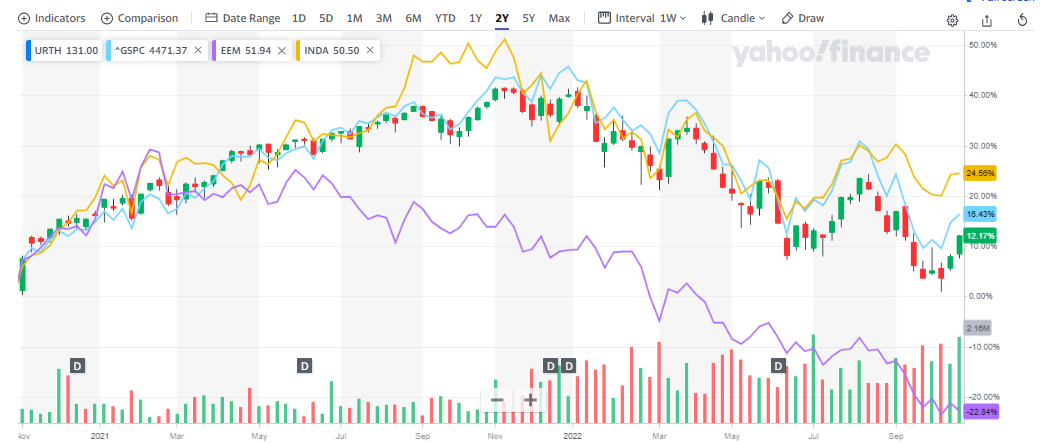
Task: Select the 1M time range
Action: pyautogui.click(x=355, y=18)
